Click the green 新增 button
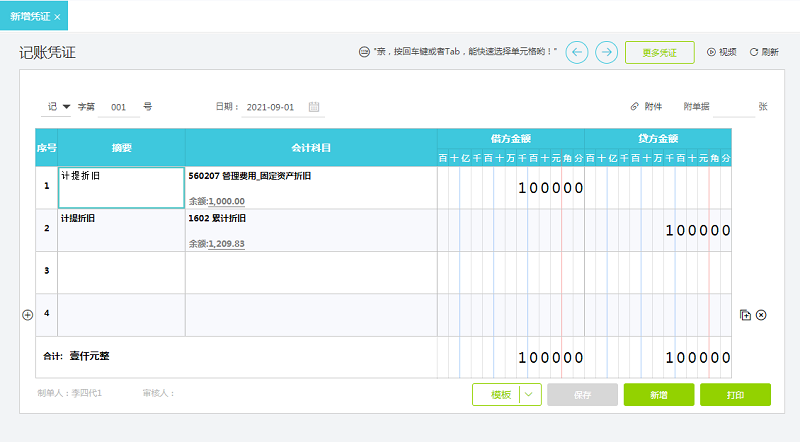 coord(658,395)
